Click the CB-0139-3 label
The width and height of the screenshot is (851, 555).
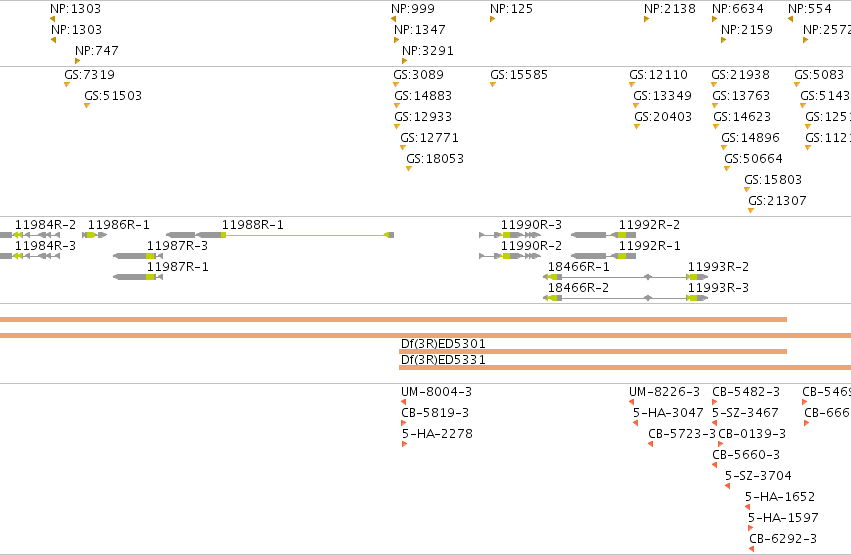tap(752, 434)
